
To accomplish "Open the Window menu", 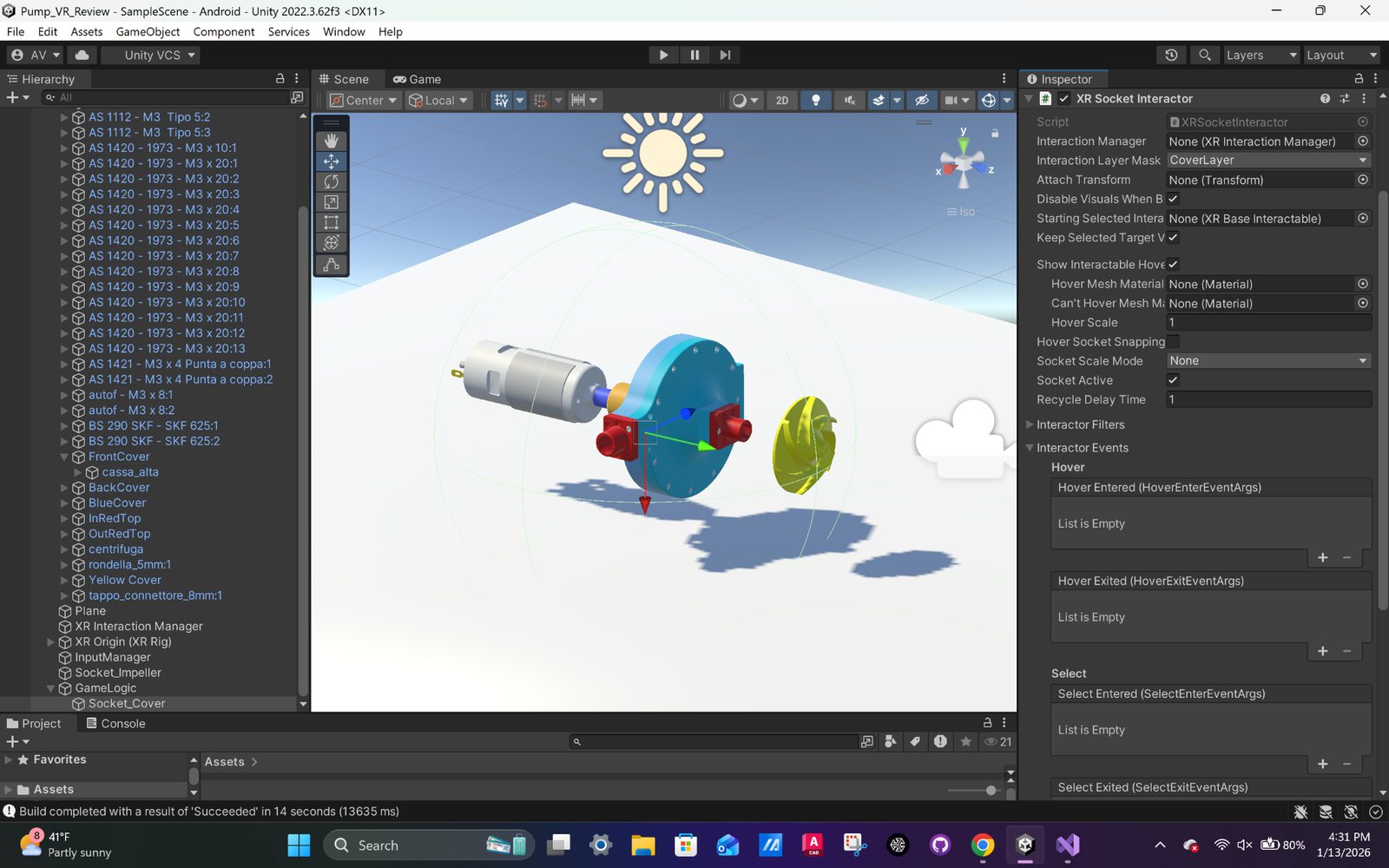I will pyautogui.click(x=344, y=31).
